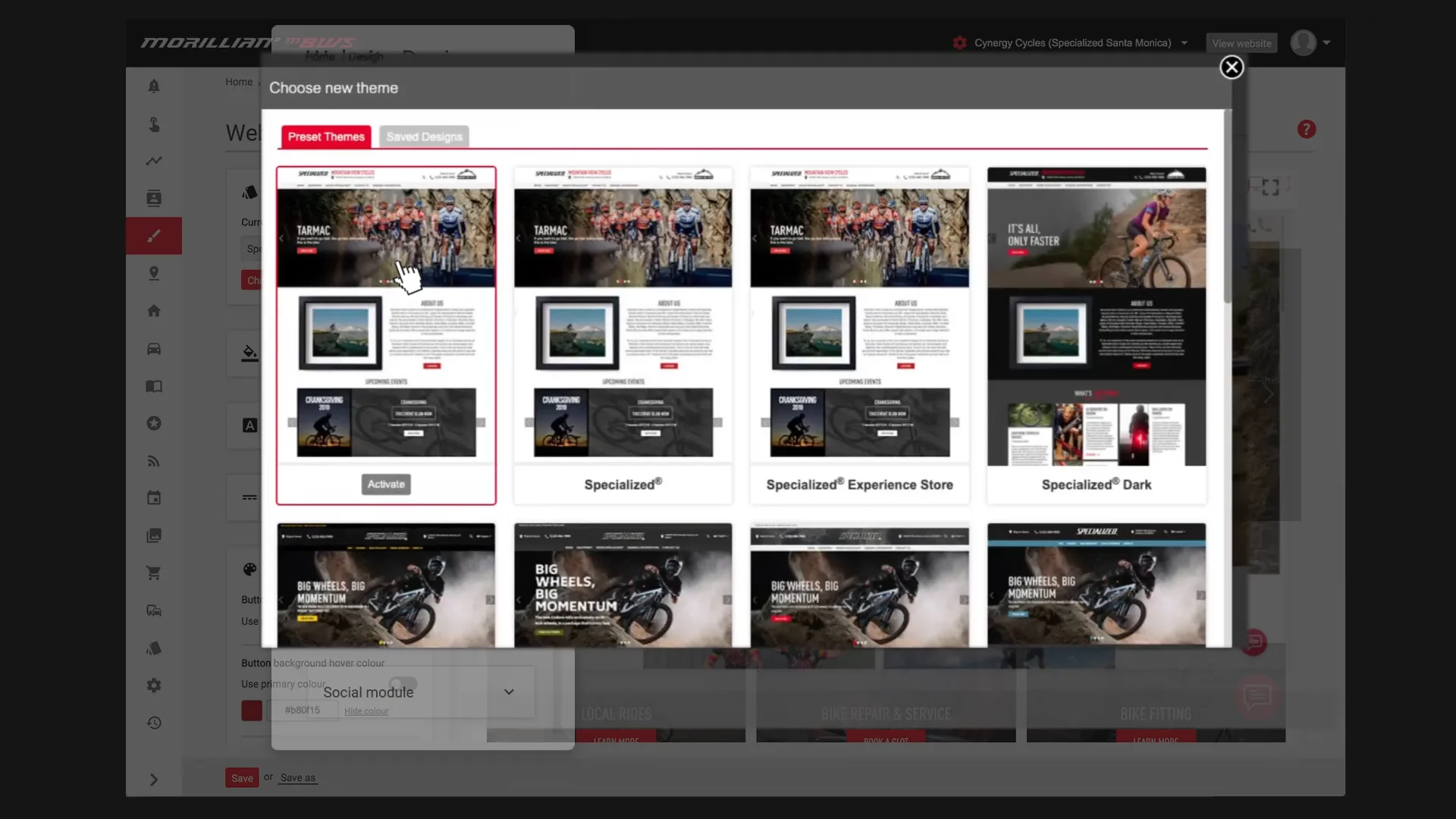Image resolution: width=1456 pixels, height=819 pixels.
Task: Click the View website button
Action: 1241,43
